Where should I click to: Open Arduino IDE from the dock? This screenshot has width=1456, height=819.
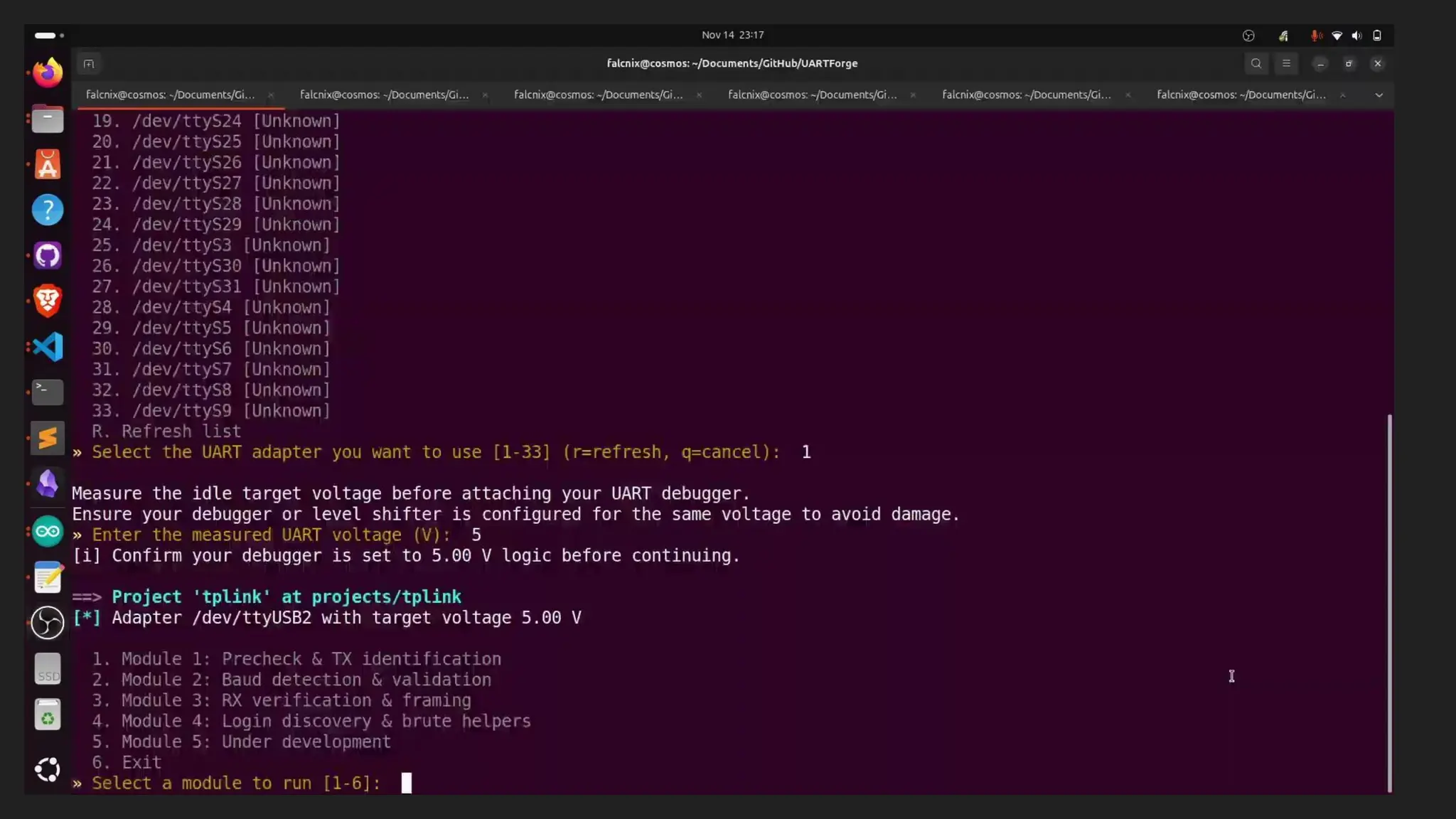[x=48, y=531]
